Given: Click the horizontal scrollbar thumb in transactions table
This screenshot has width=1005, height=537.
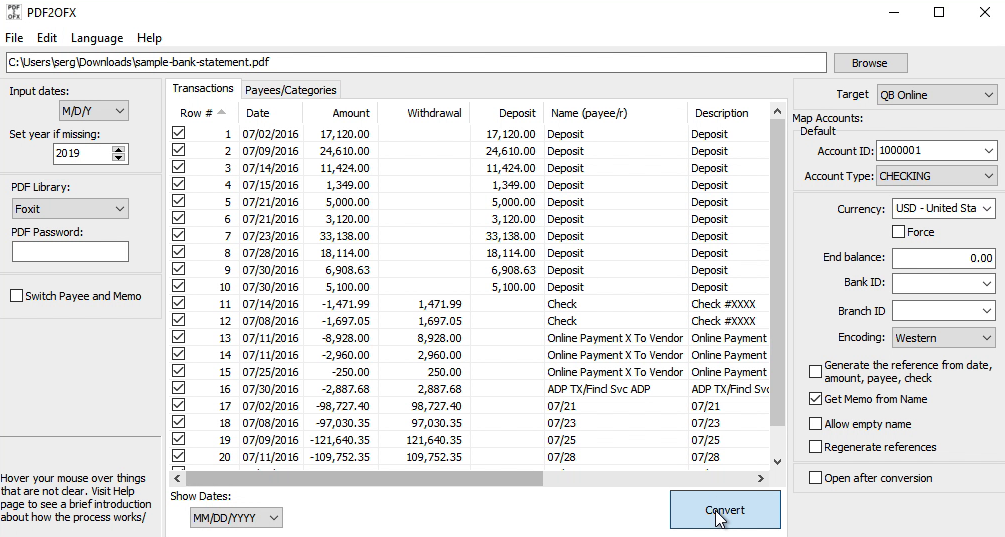Looking at the screenshot, I should click(364, 478).
